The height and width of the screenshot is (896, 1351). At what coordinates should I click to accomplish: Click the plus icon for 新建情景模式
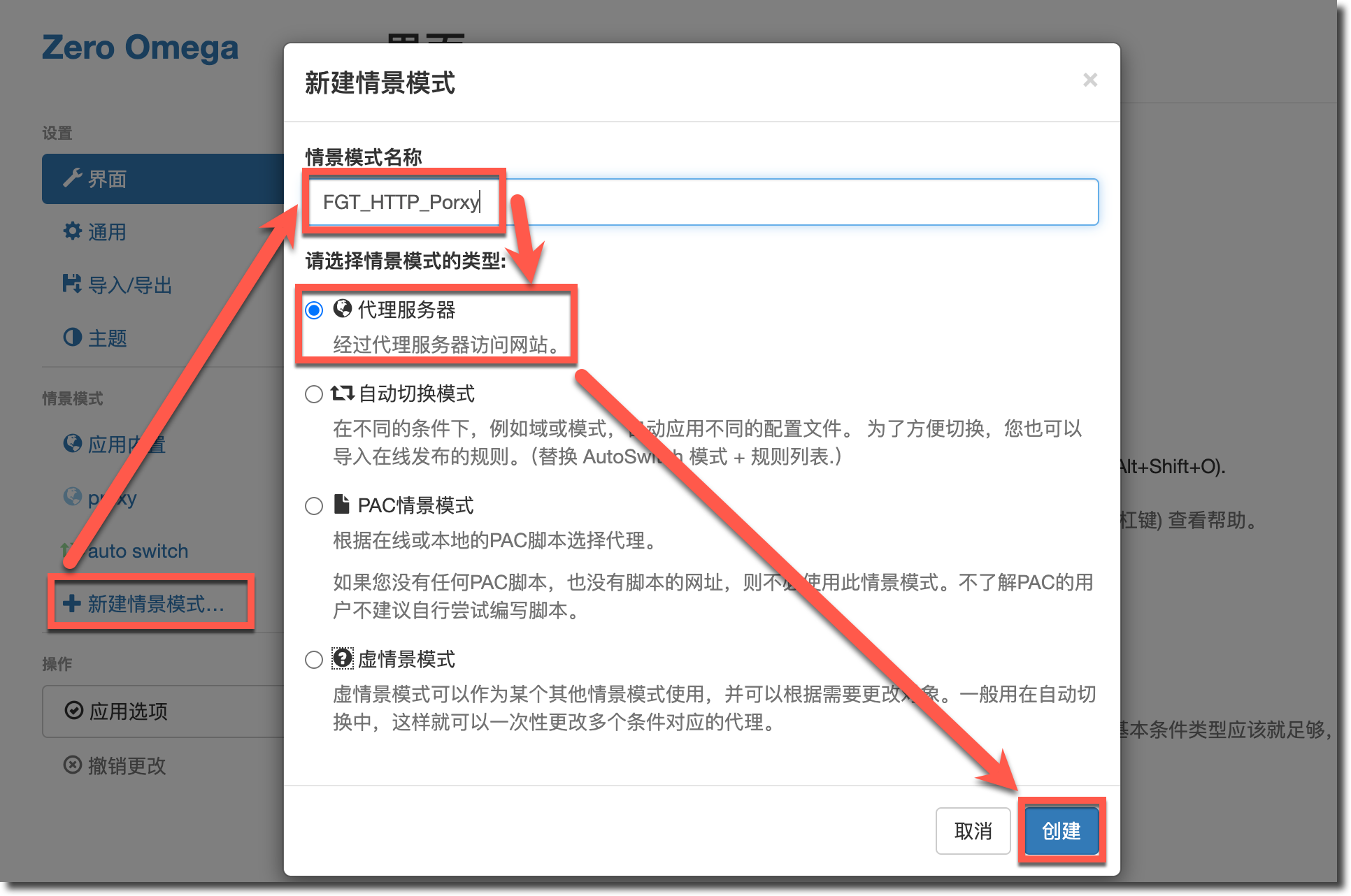[x=72, y=603]
